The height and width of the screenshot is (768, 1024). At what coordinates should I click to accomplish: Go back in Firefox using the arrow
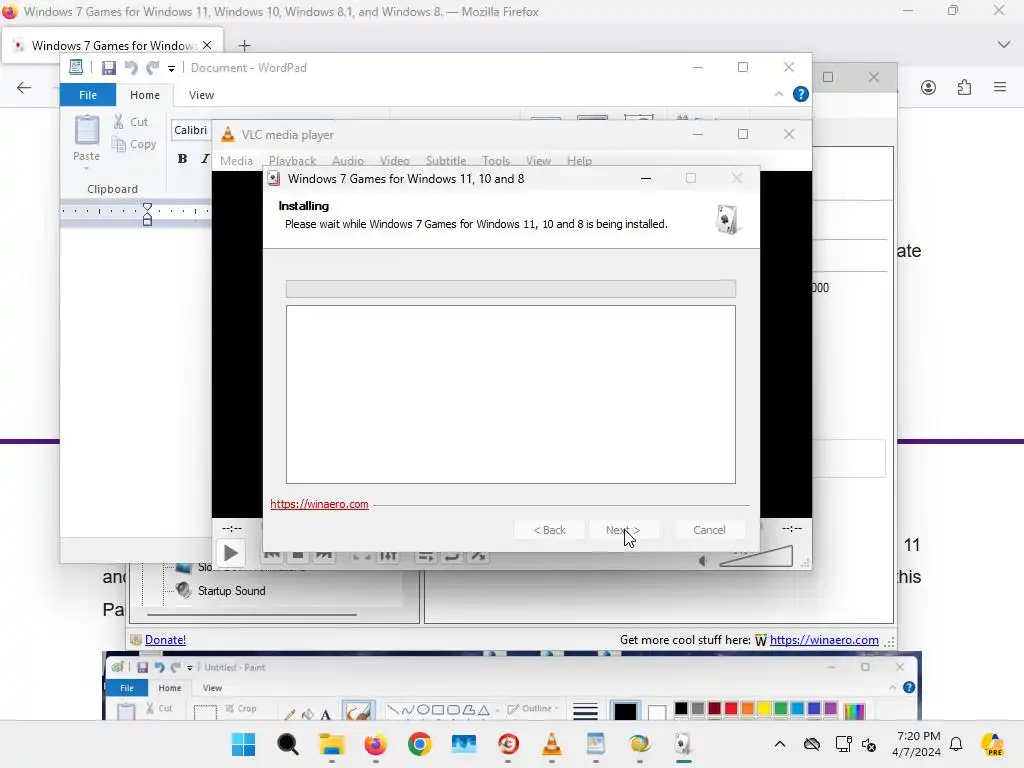pos(24,88)
